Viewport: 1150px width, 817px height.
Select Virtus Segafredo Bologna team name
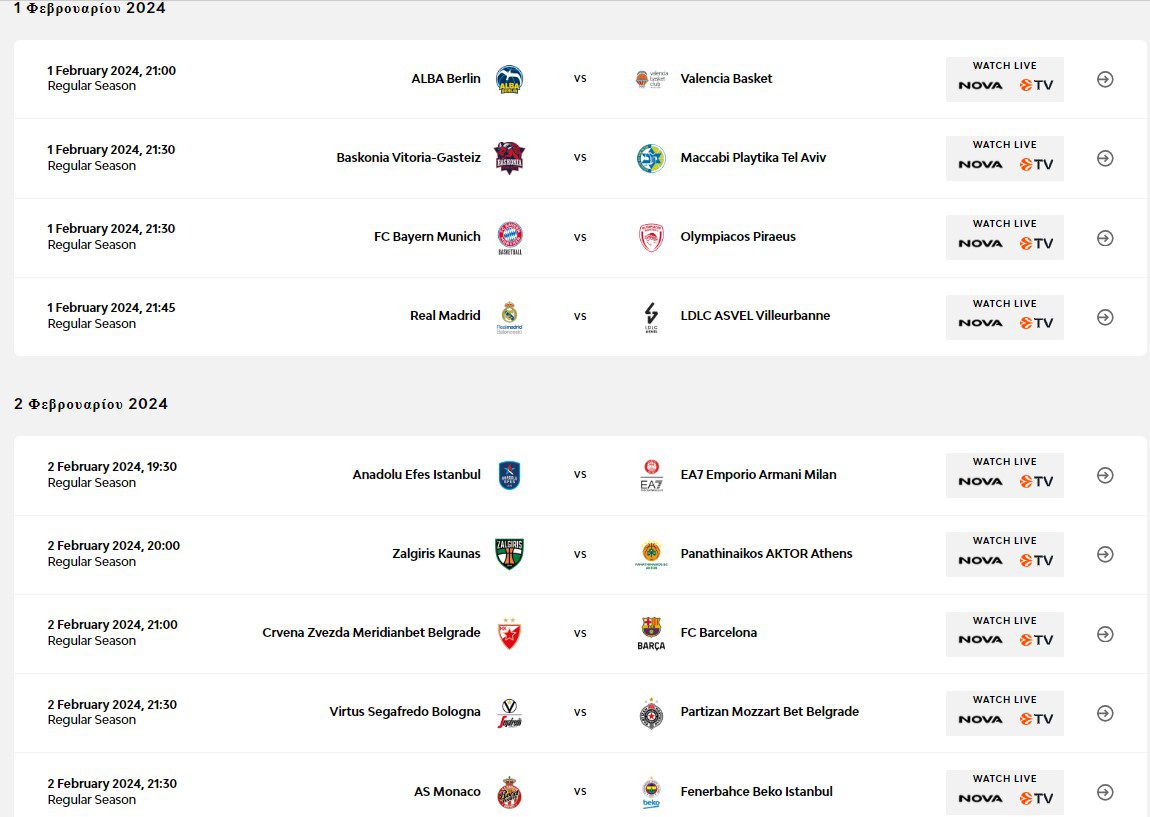405,712
